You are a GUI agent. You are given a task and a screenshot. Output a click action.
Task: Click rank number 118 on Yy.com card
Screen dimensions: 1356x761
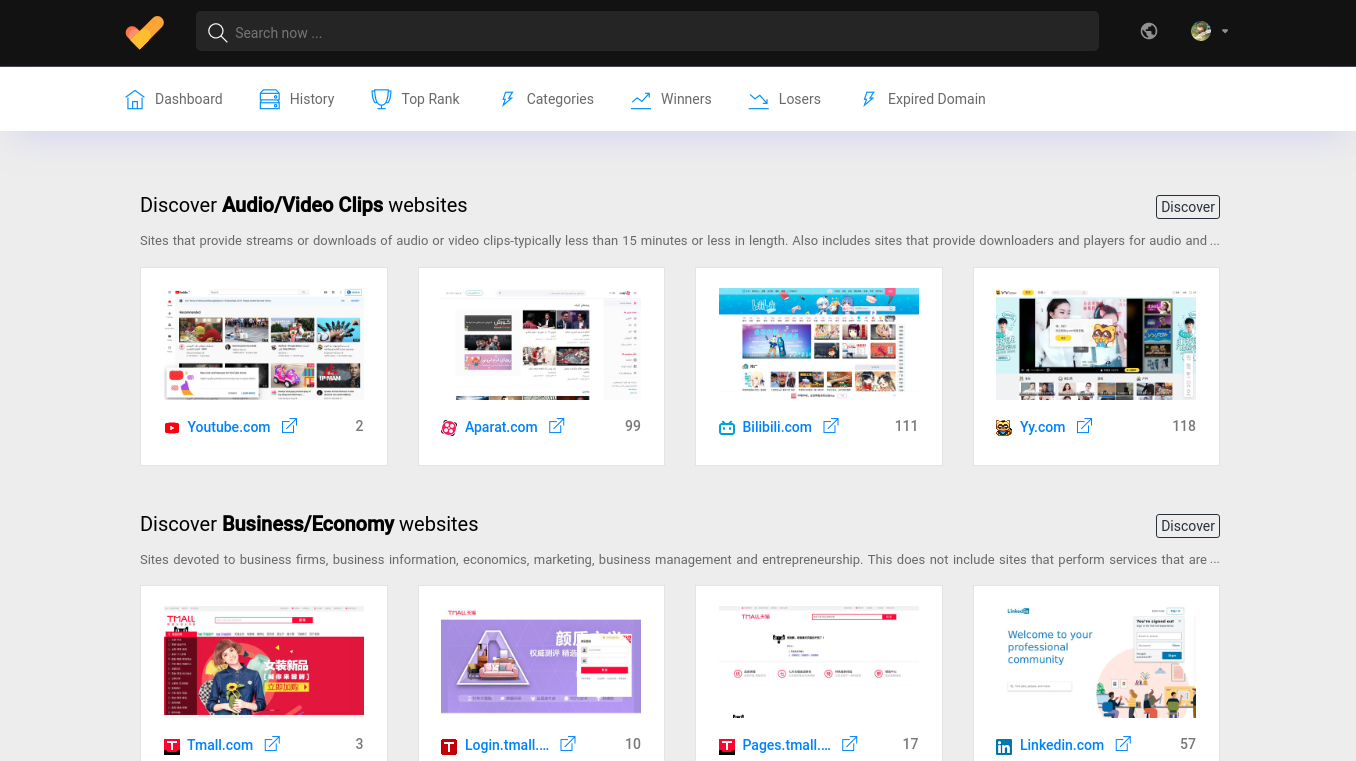click(x=1184, y=426)
